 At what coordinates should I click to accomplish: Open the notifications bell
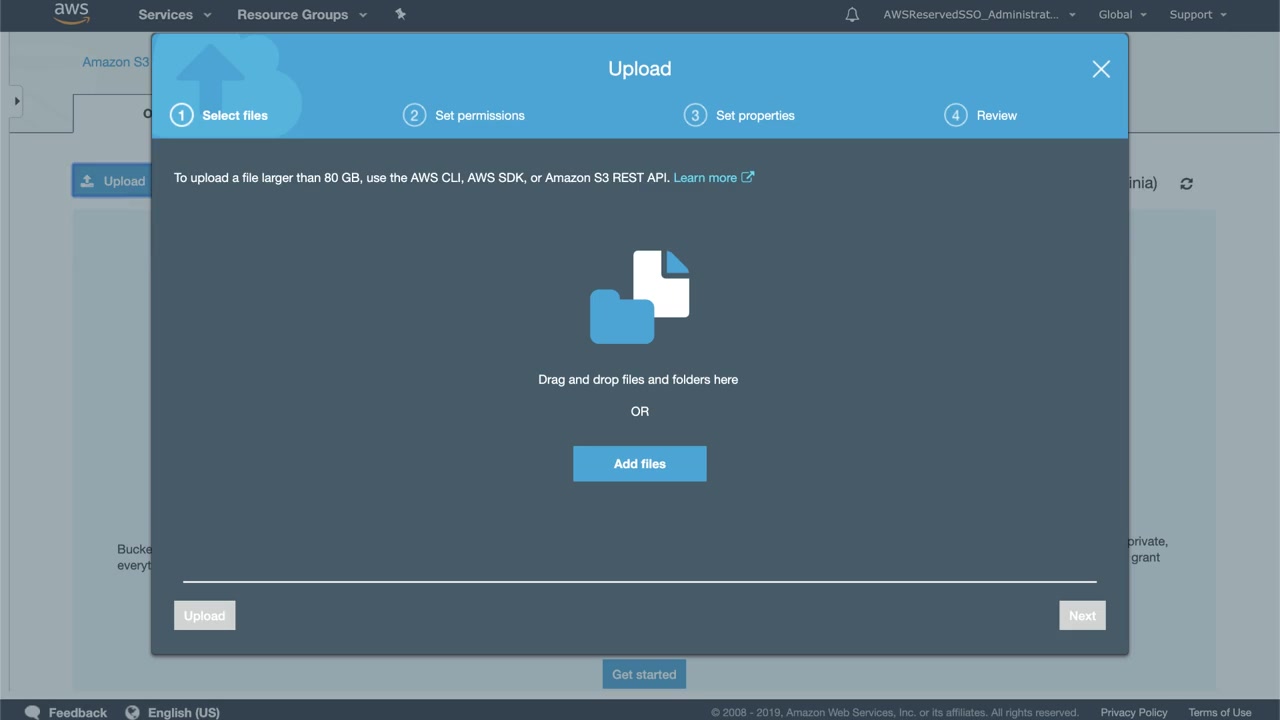tap(852, 15)
